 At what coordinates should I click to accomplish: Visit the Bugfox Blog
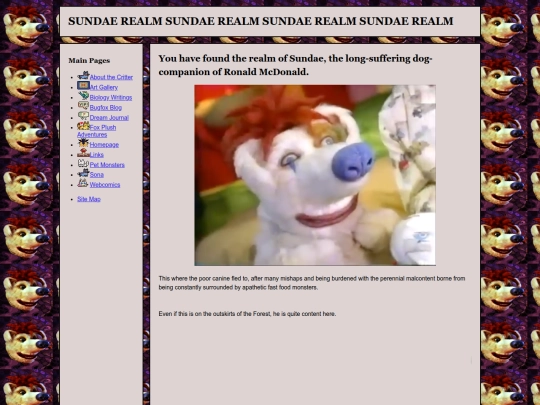(106, 107)
